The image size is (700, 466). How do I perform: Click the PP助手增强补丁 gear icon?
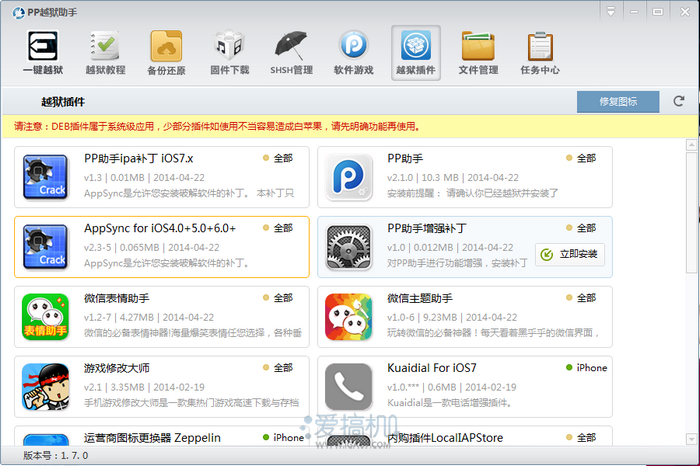click(x=349, y=247)
